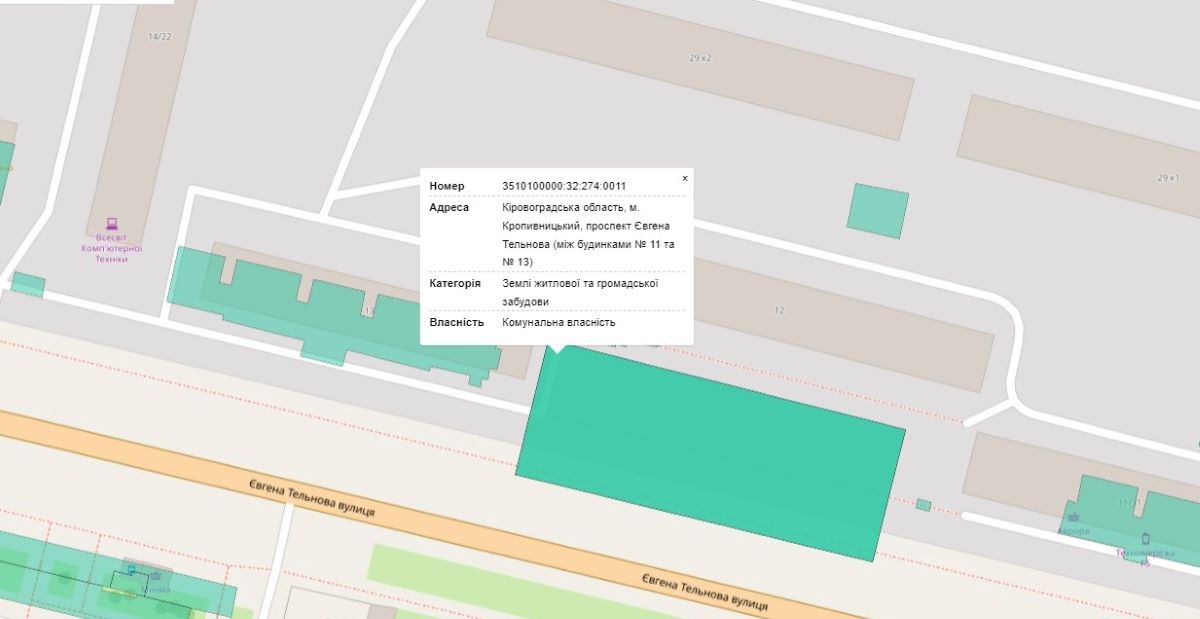The width and height of the screenshot is (1200, 619).
Task: Click the Комунальна власність ownership value
Action: (559, 322)
